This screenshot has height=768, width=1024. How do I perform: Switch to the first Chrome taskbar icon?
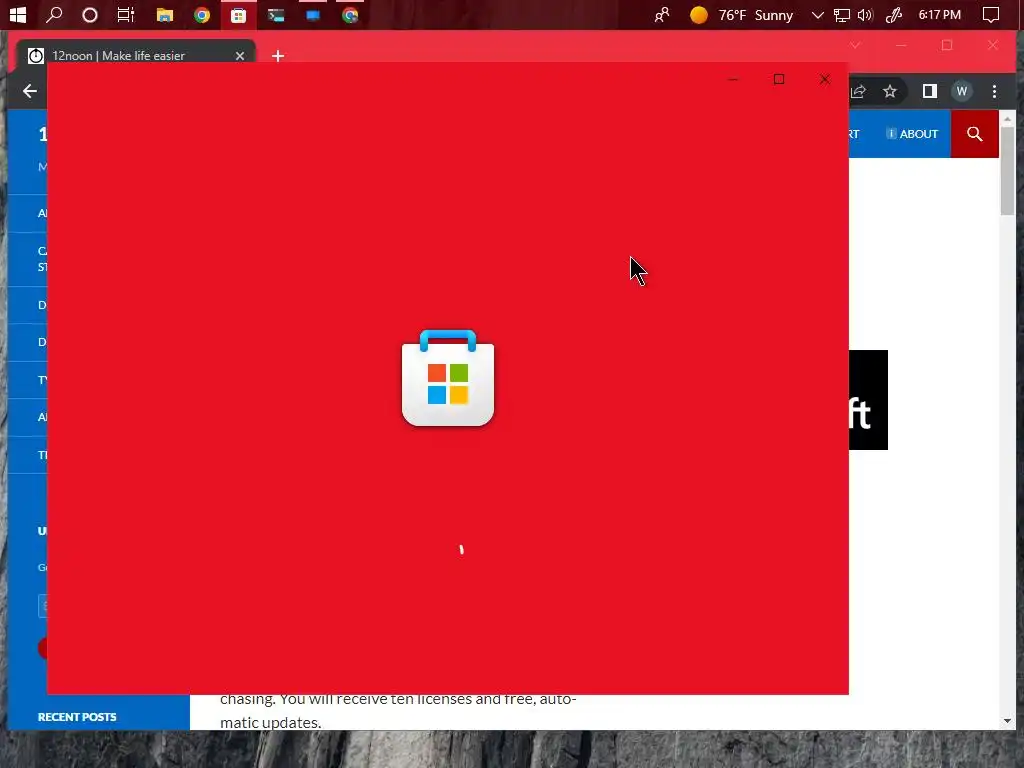point(202,15)
